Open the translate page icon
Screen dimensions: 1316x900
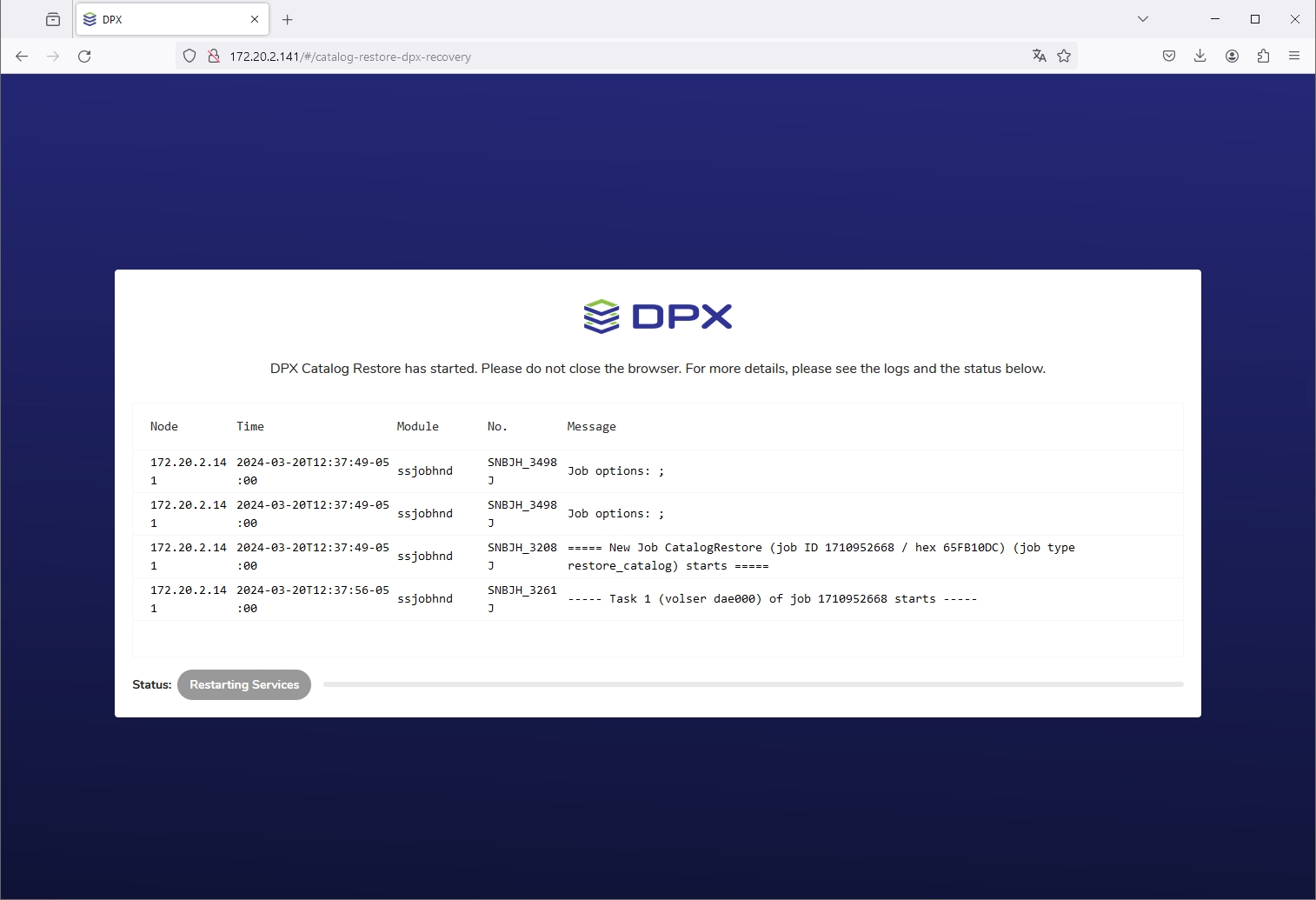pos(1039,57)
